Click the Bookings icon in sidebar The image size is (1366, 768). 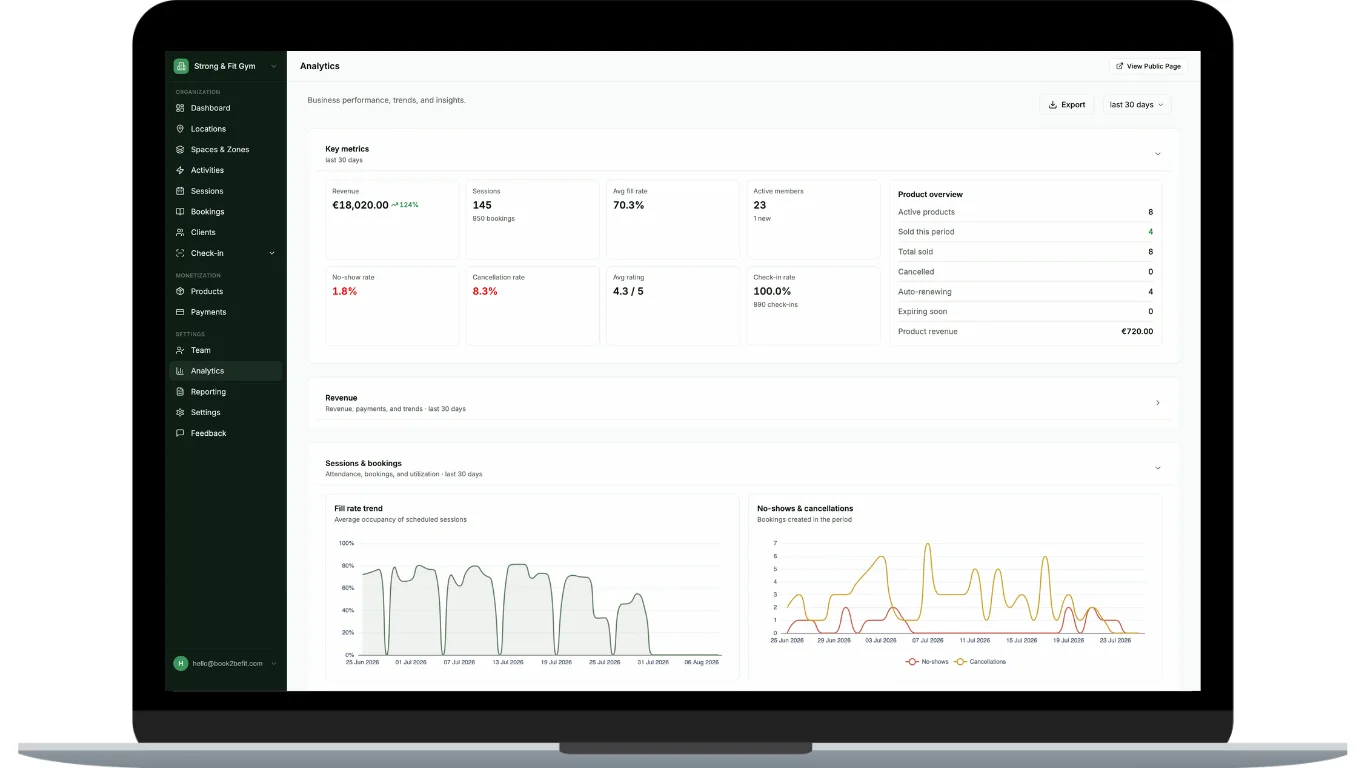(180, 212)
